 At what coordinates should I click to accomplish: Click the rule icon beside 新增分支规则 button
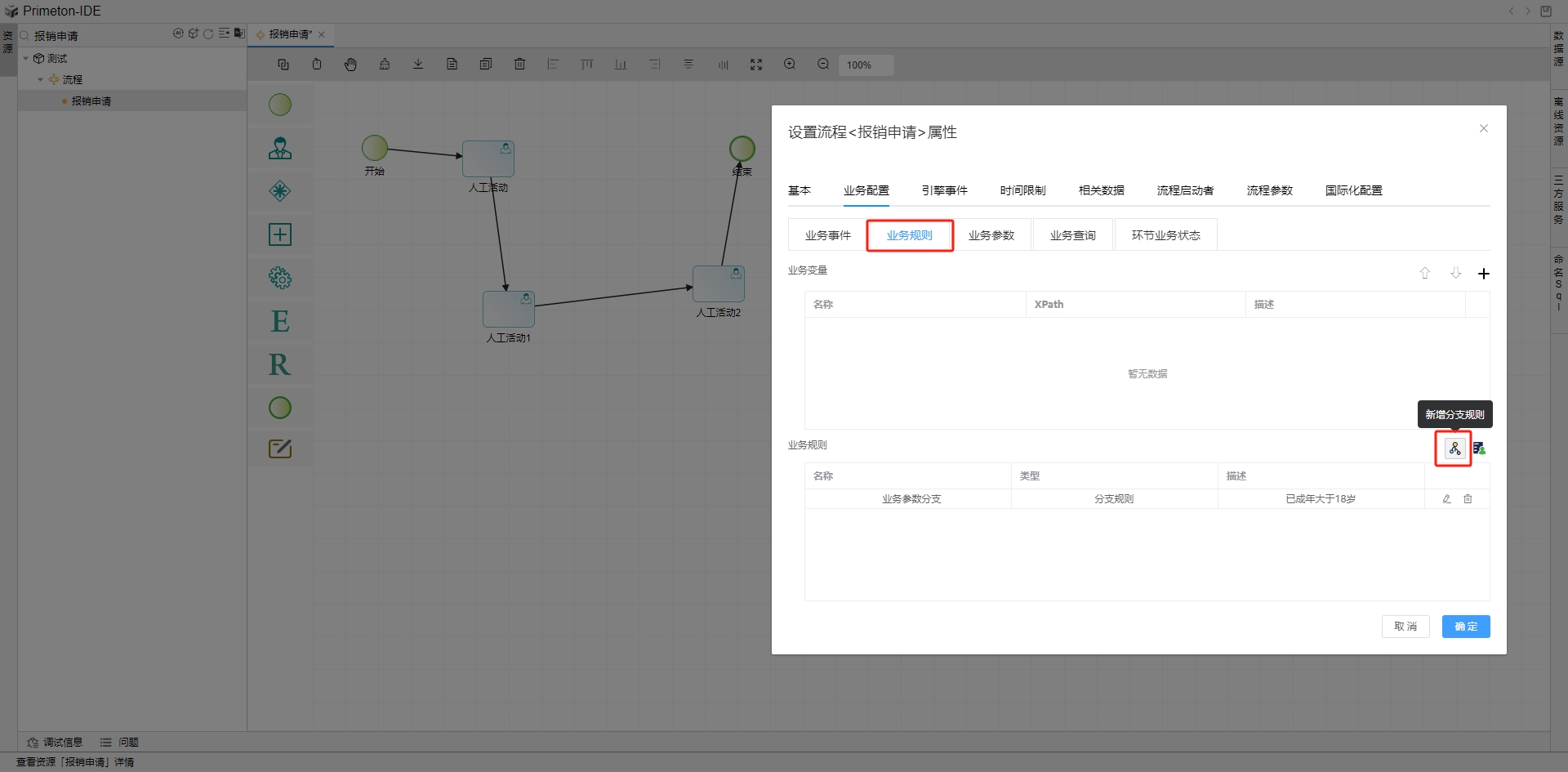coord(1479,448)
